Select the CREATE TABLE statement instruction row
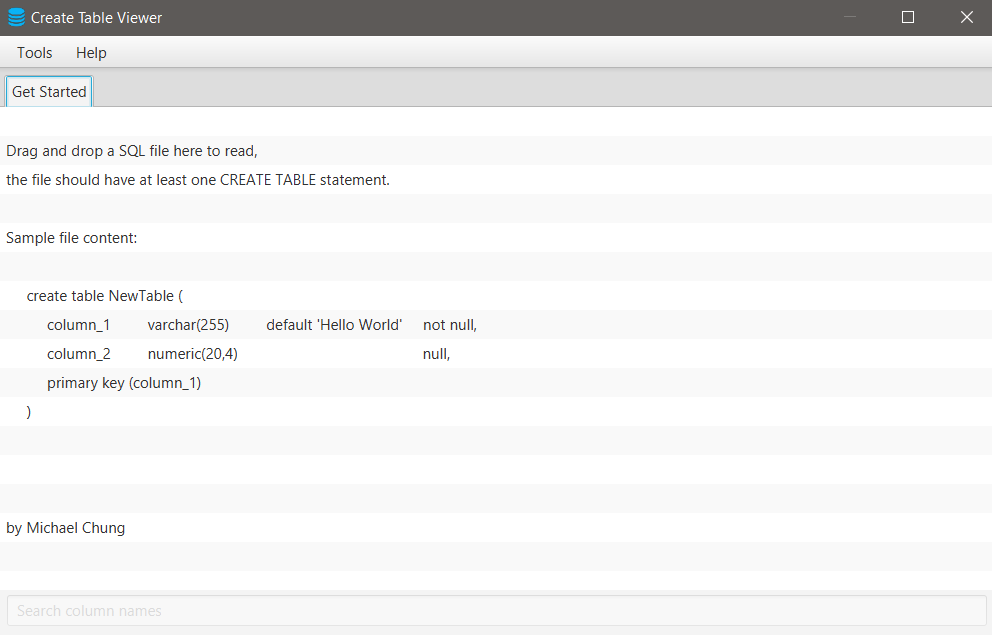The height and width of the screenshot is (635, 992). [496, 180]
